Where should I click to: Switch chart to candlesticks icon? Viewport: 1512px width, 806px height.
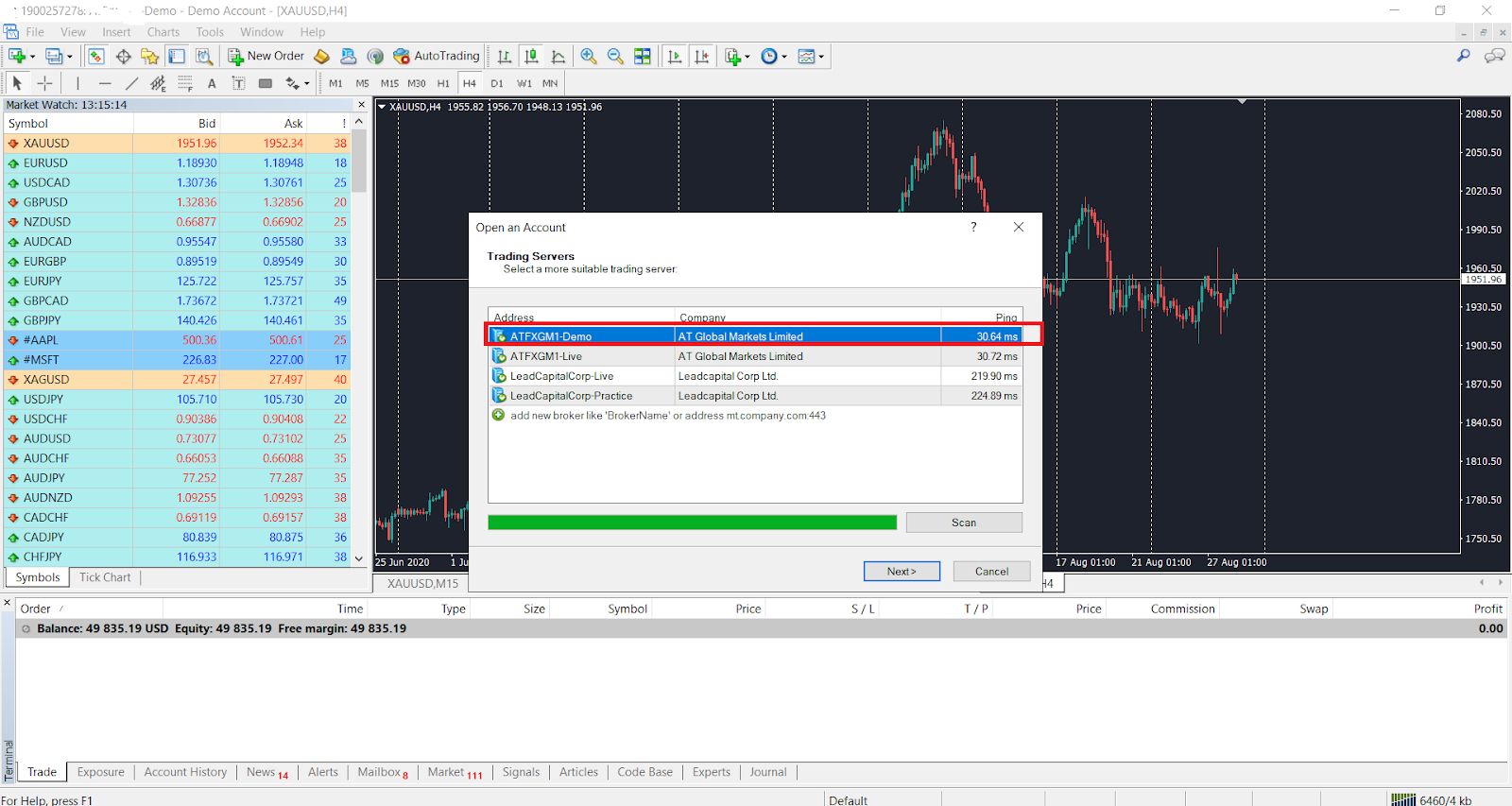pos(531,57)
